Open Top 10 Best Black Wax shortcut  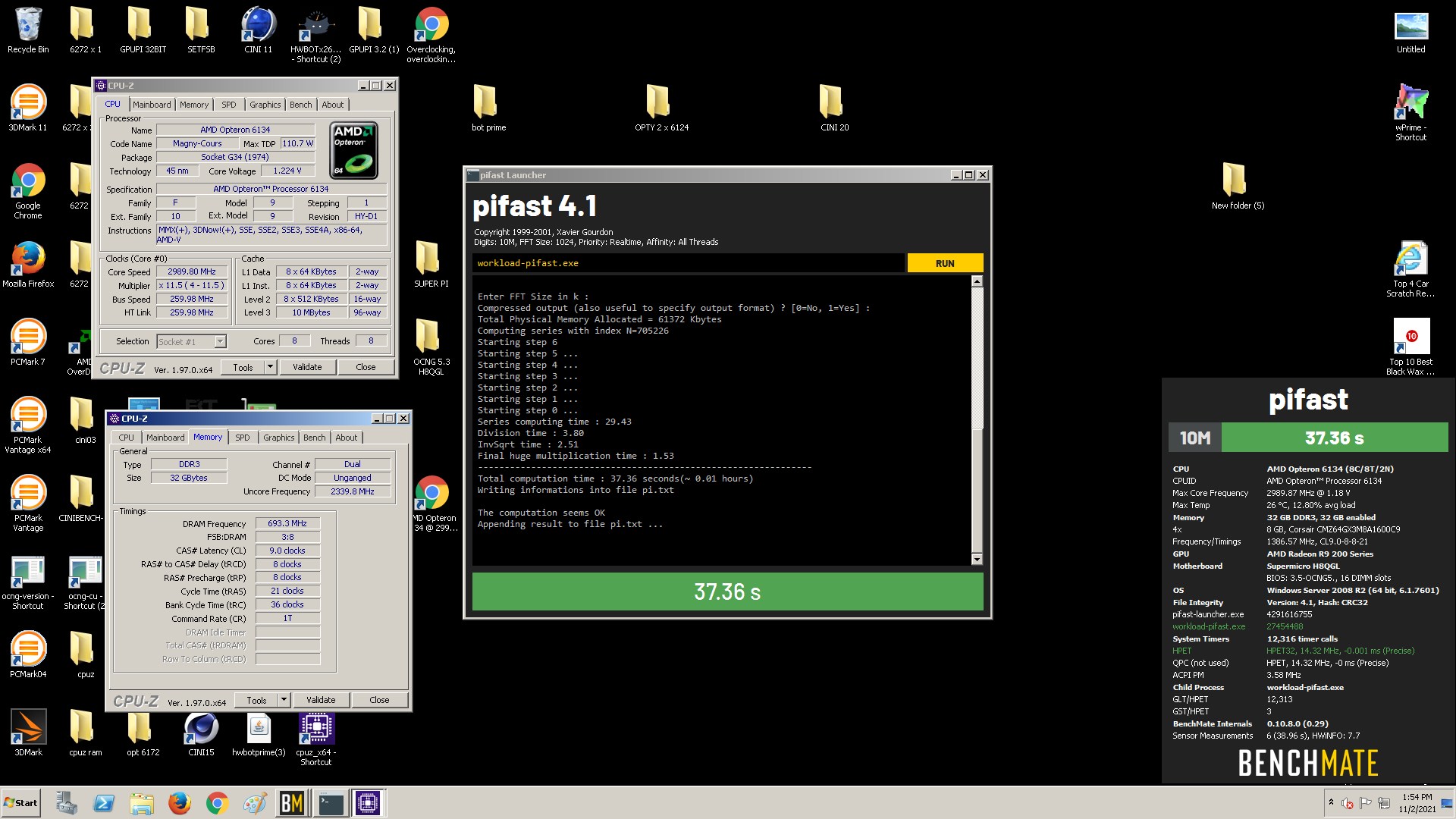[x=1410, y=347]
